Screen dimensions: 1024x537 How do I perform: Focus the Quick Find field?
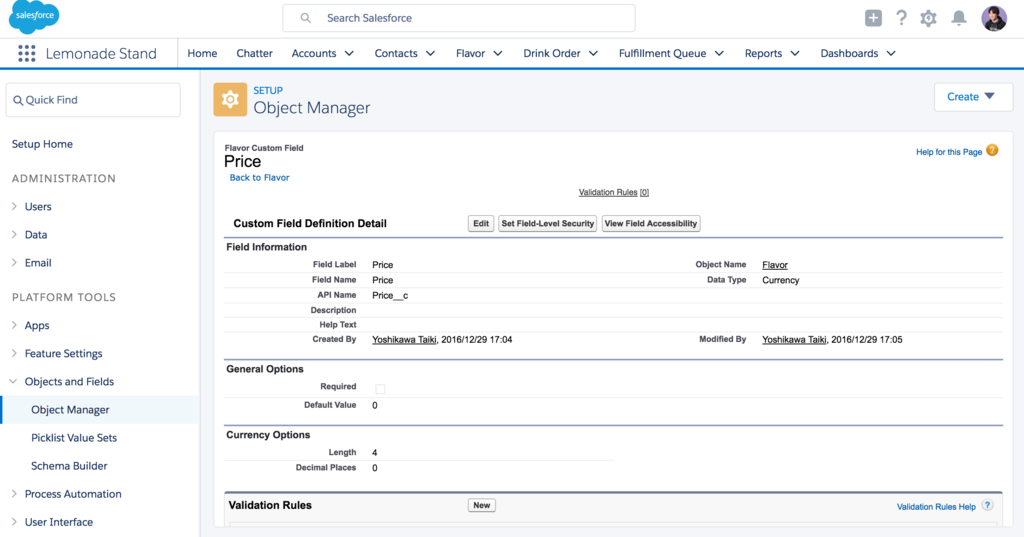point(93,100)
